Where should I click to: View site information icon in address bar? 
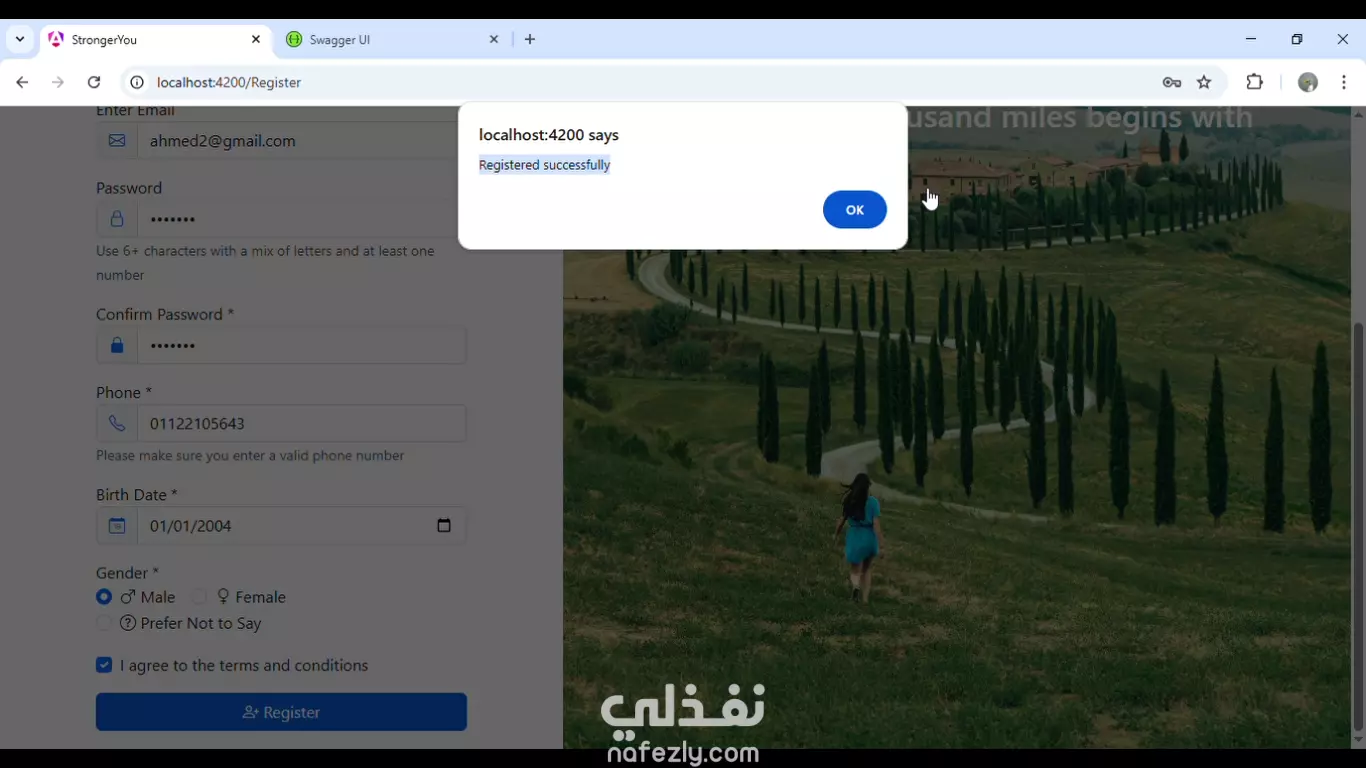pos(137,82)
